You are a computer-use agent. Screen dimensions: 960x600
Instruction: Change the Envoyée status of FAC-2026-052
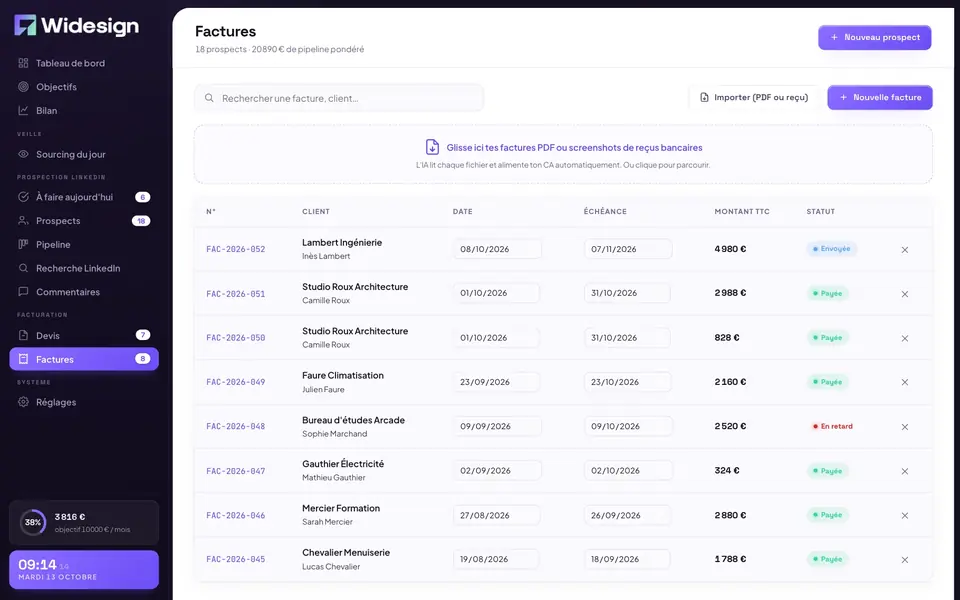pos(831,249)
